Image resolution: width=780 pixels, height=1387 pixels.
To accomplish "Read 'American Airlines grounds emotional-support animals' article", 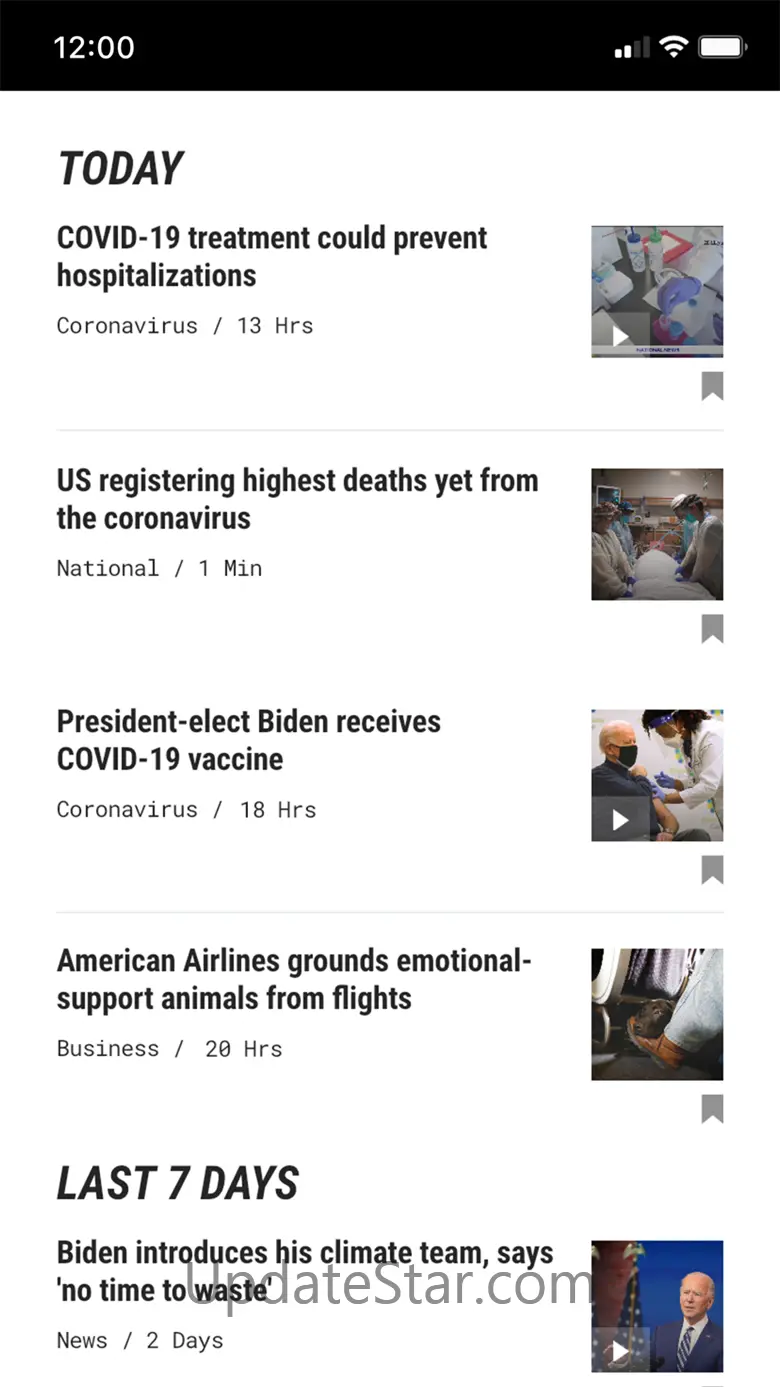I will pos(294,979).
